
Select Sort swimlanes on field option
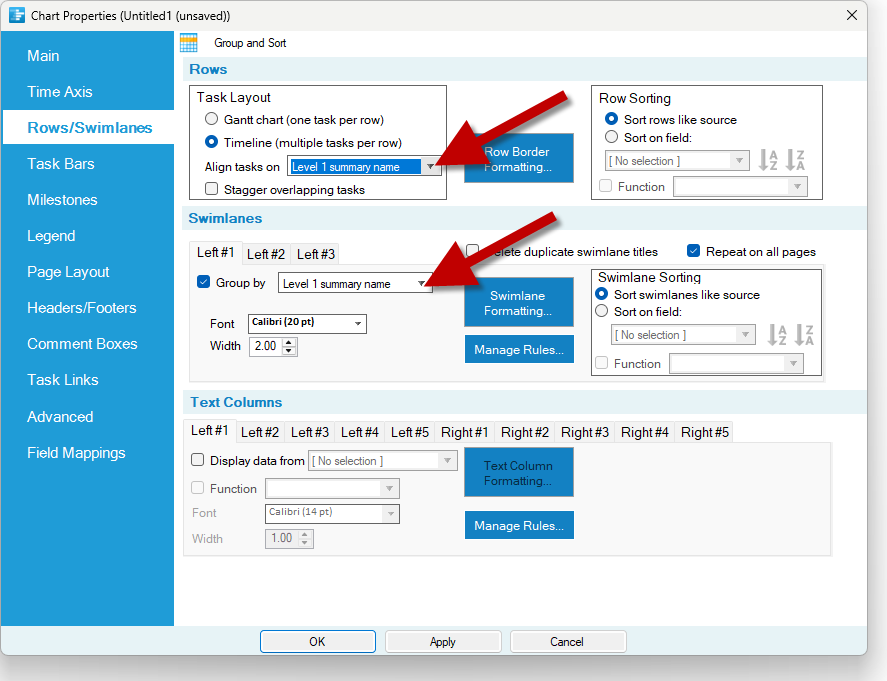602,311
